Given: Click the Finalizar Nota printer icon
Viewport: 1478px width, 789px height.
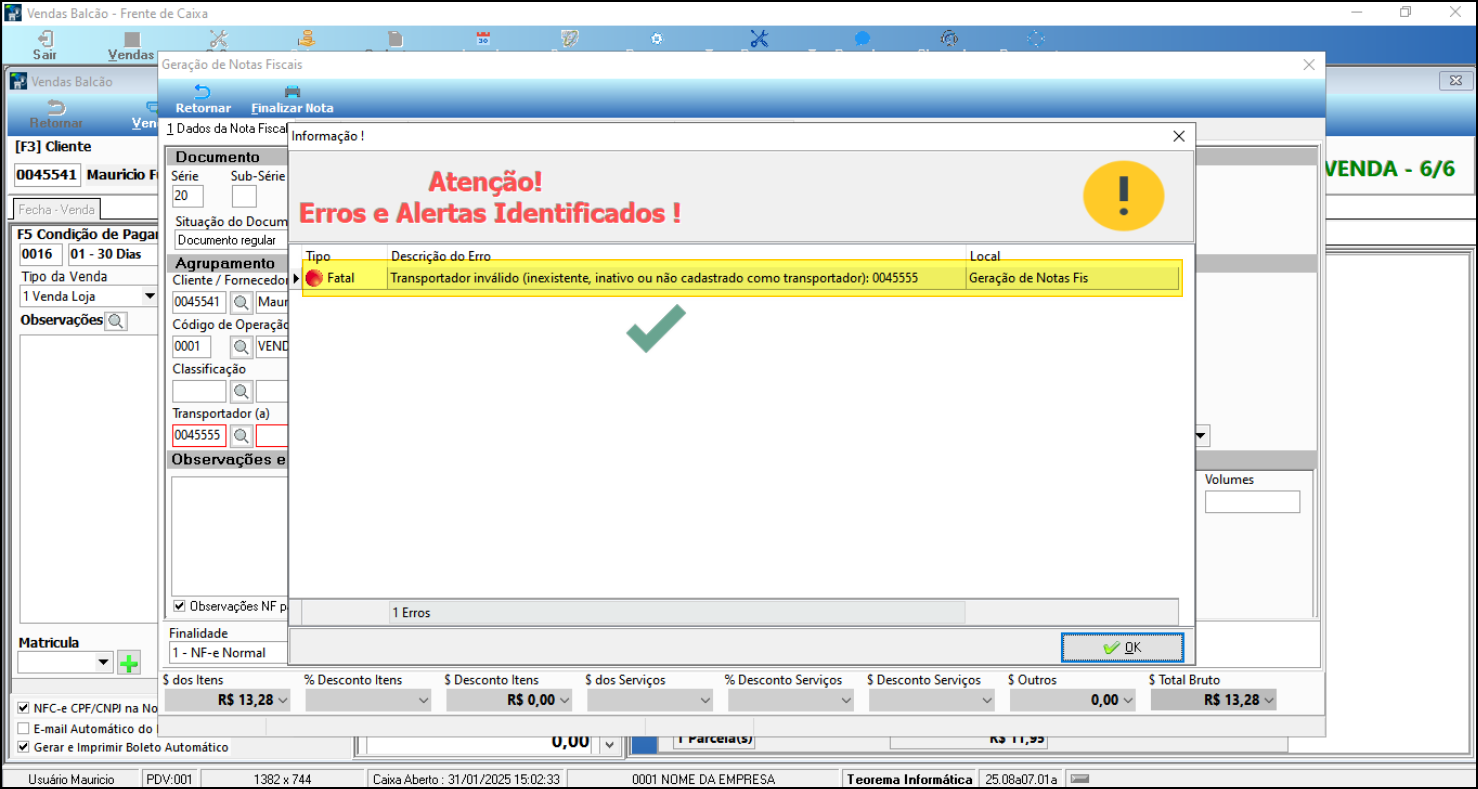Looking at the screenshot, I should coord(292,92).
